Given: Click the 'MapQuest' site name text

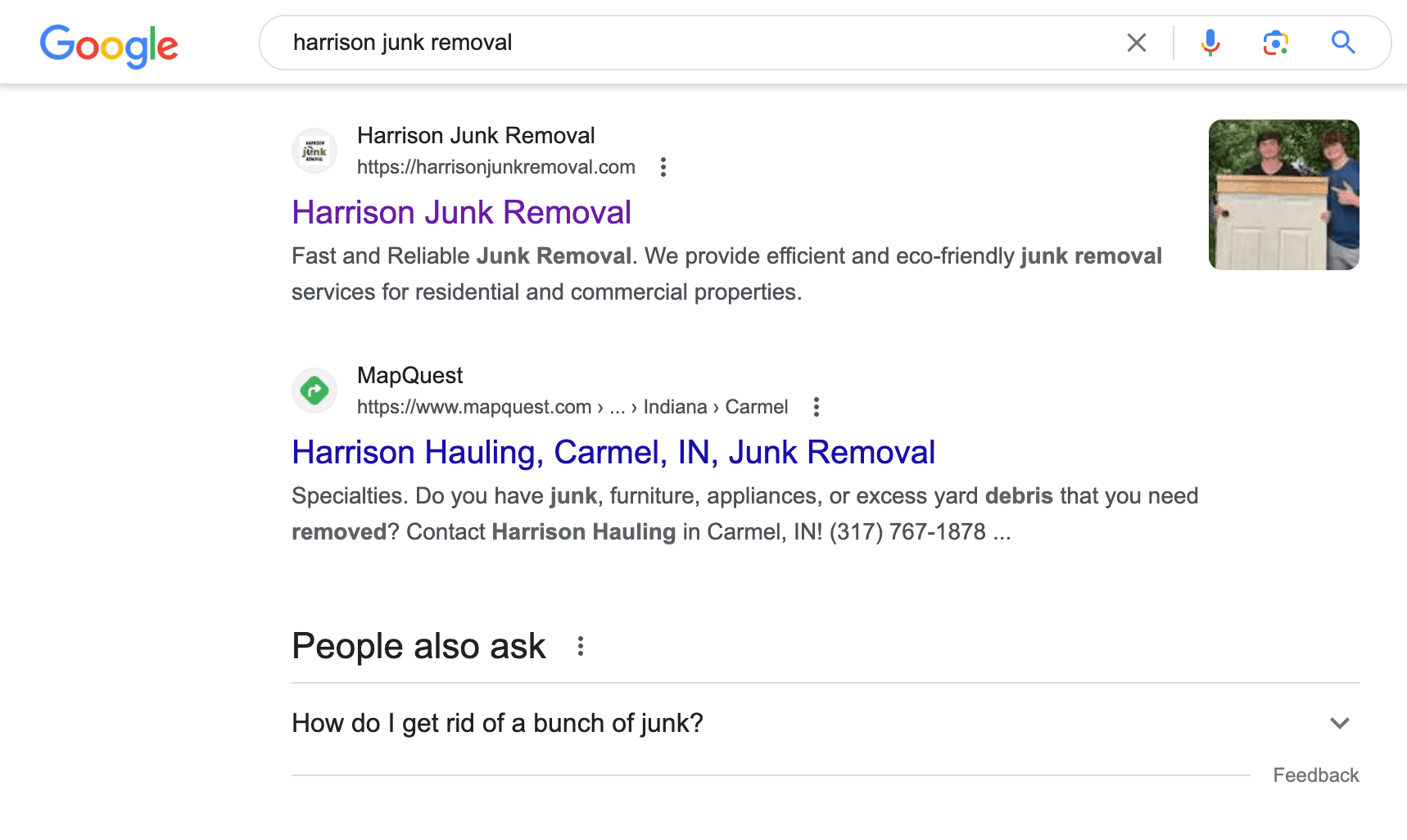Looking at the screenshot, I should [x=409, y=375].
